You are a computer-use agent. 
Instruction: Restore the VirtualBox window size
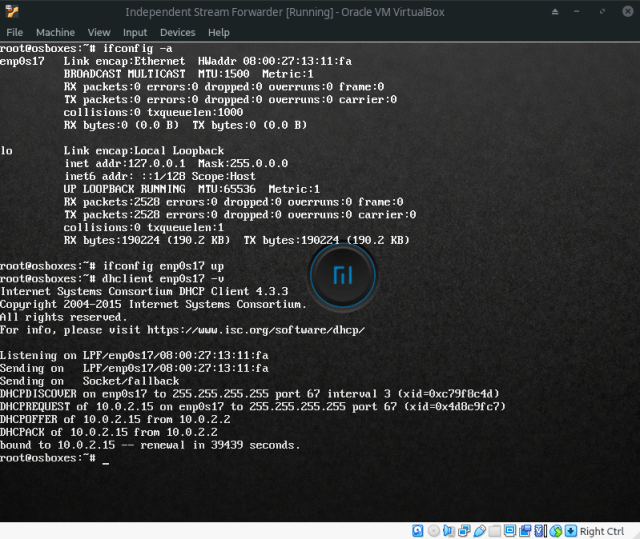click(602, 11)
